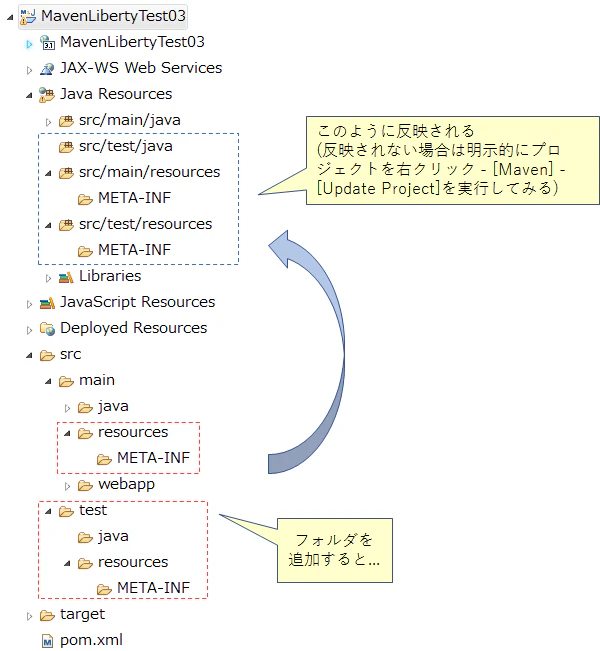600x651 pixels.
Task: Click the folder icon of java under test
Action: click(85, 537)
